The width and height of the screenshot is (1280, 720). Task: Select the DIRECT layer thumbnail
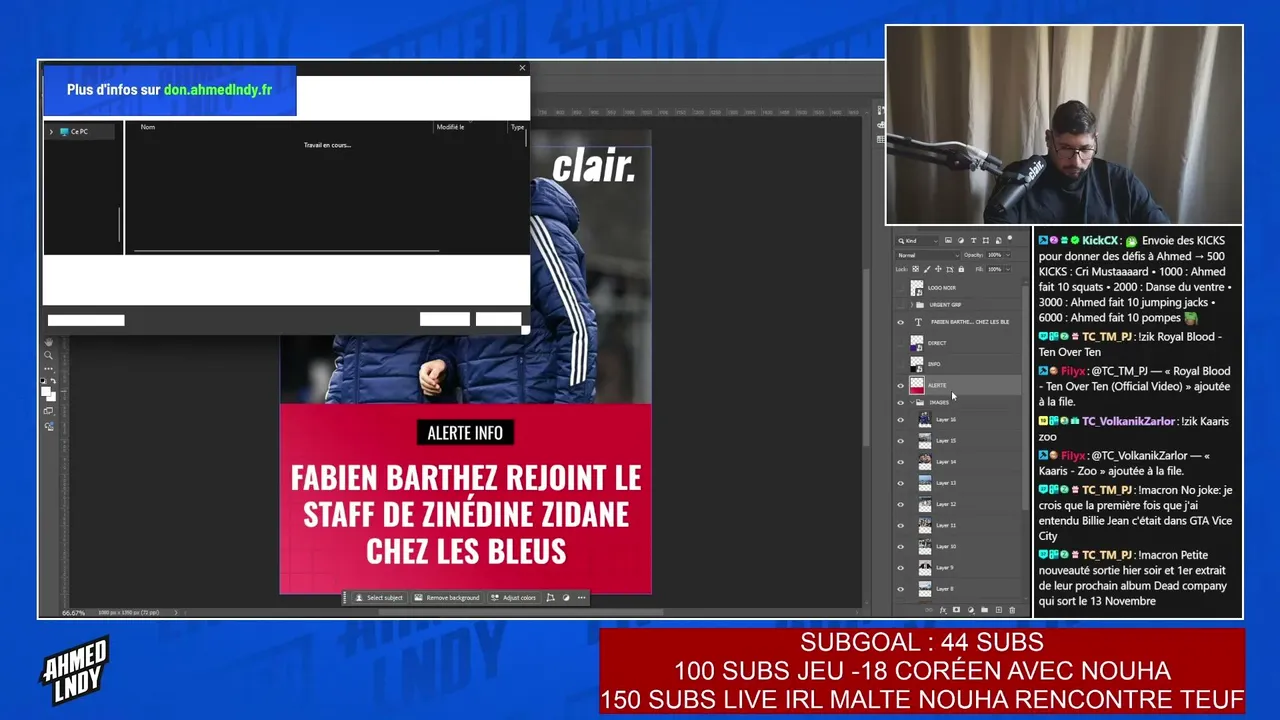917,343
